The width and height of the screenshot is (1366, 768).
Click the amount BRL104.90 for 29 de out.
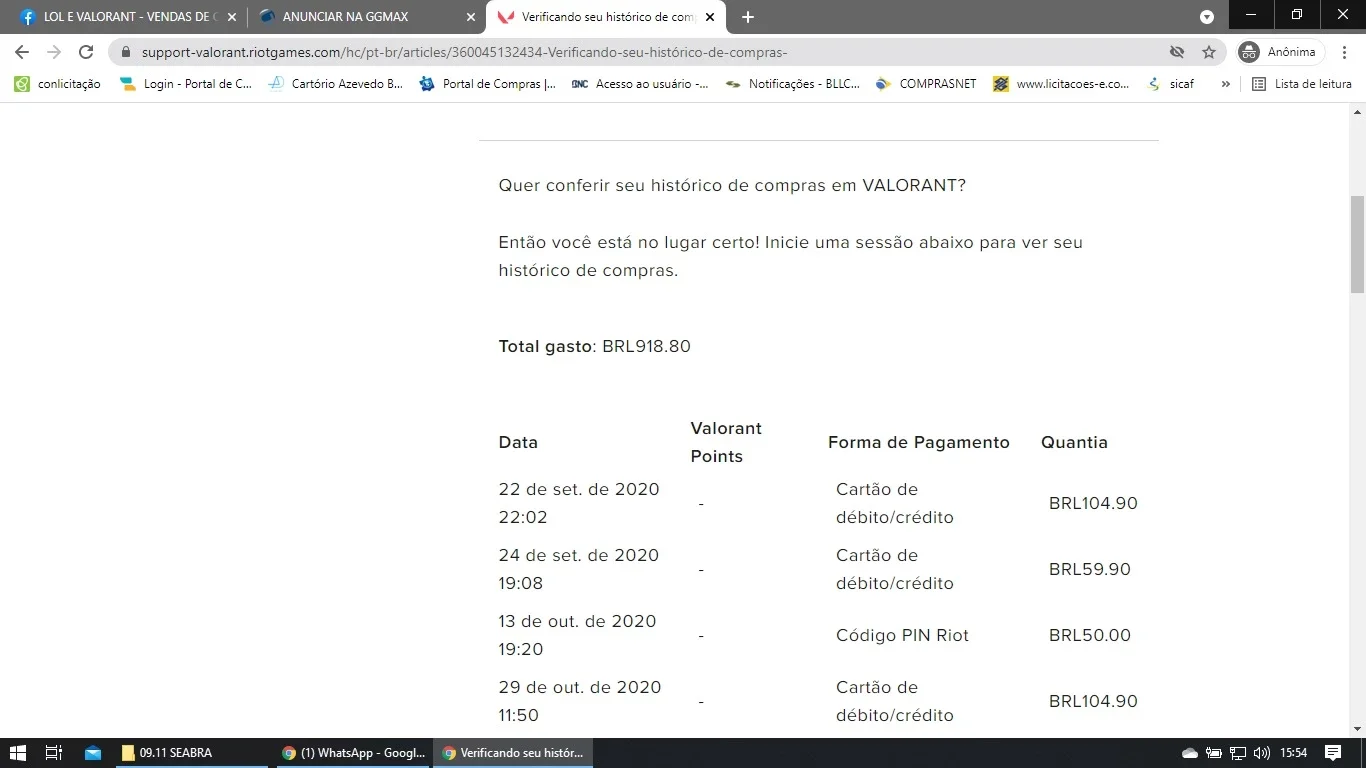pyautogui.click(x=1093, y=702)
